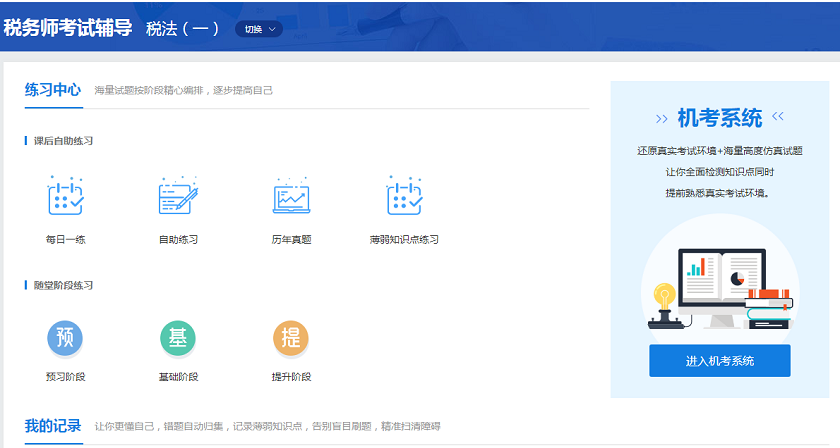Click the 切换 subject switch dropdown

259,29
